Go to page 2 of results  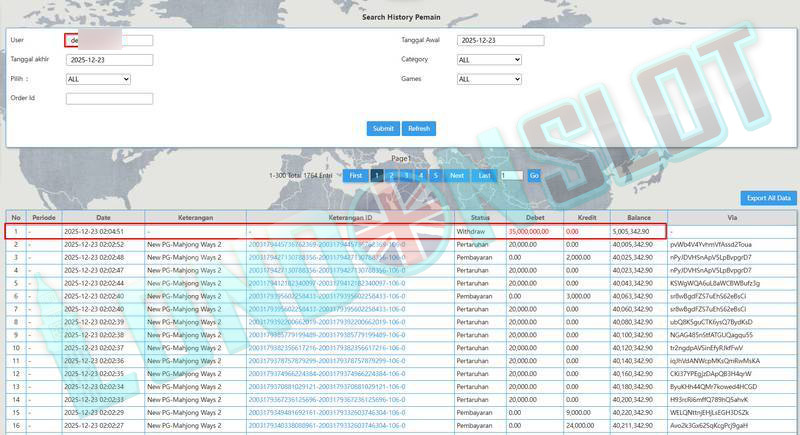(x=392, y=175)
